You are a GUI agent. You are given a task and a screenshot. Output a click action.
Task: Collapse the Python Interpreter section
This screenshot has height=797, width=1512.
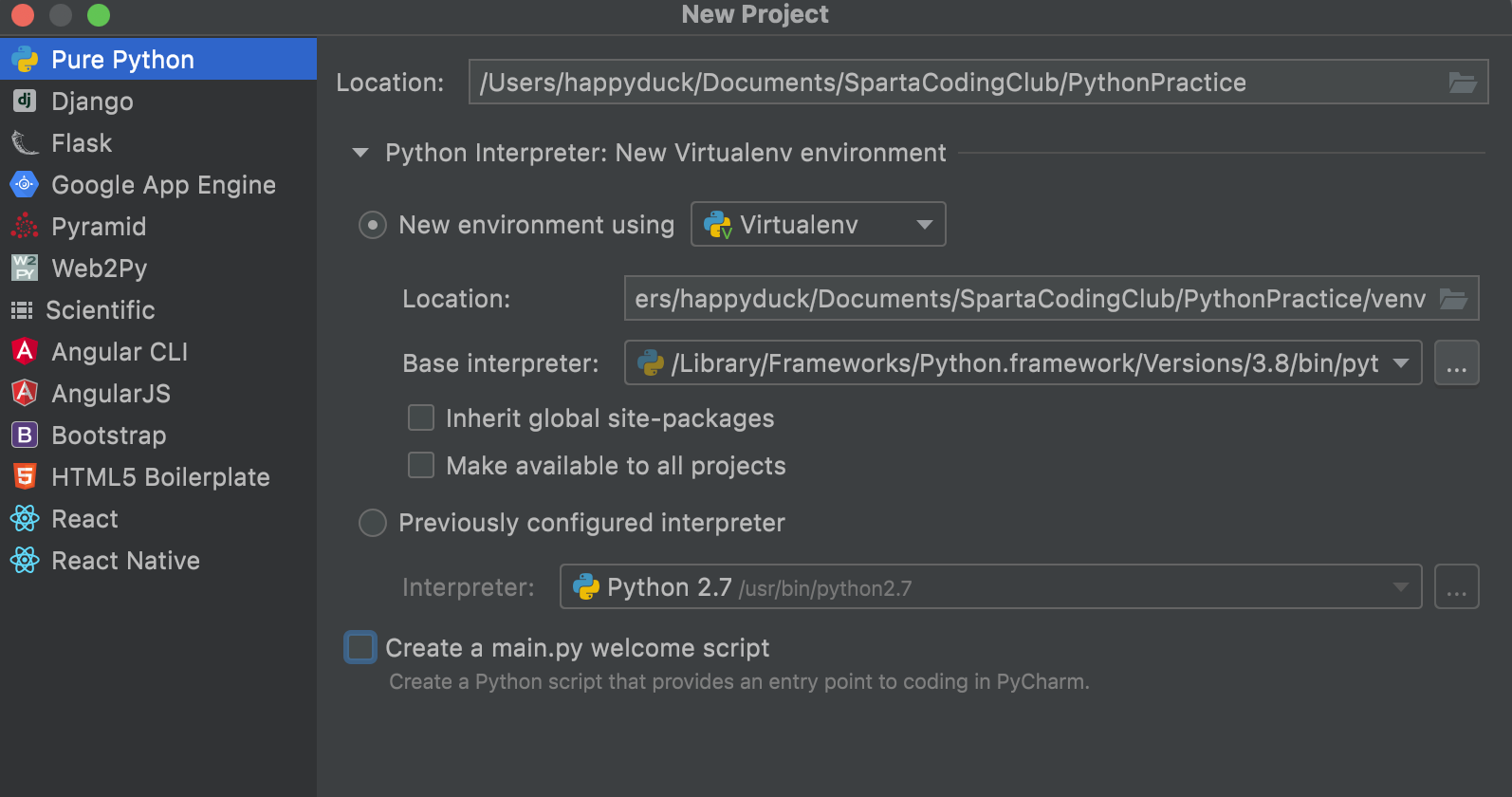click(x=360, y=153)
